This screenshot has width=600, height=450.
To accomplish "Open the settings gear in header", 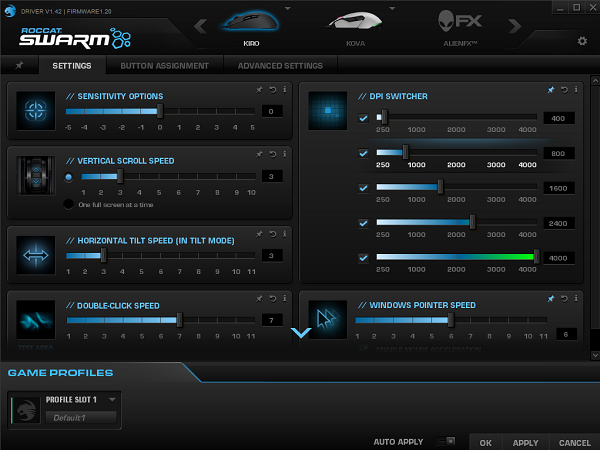I will (582, 41).
